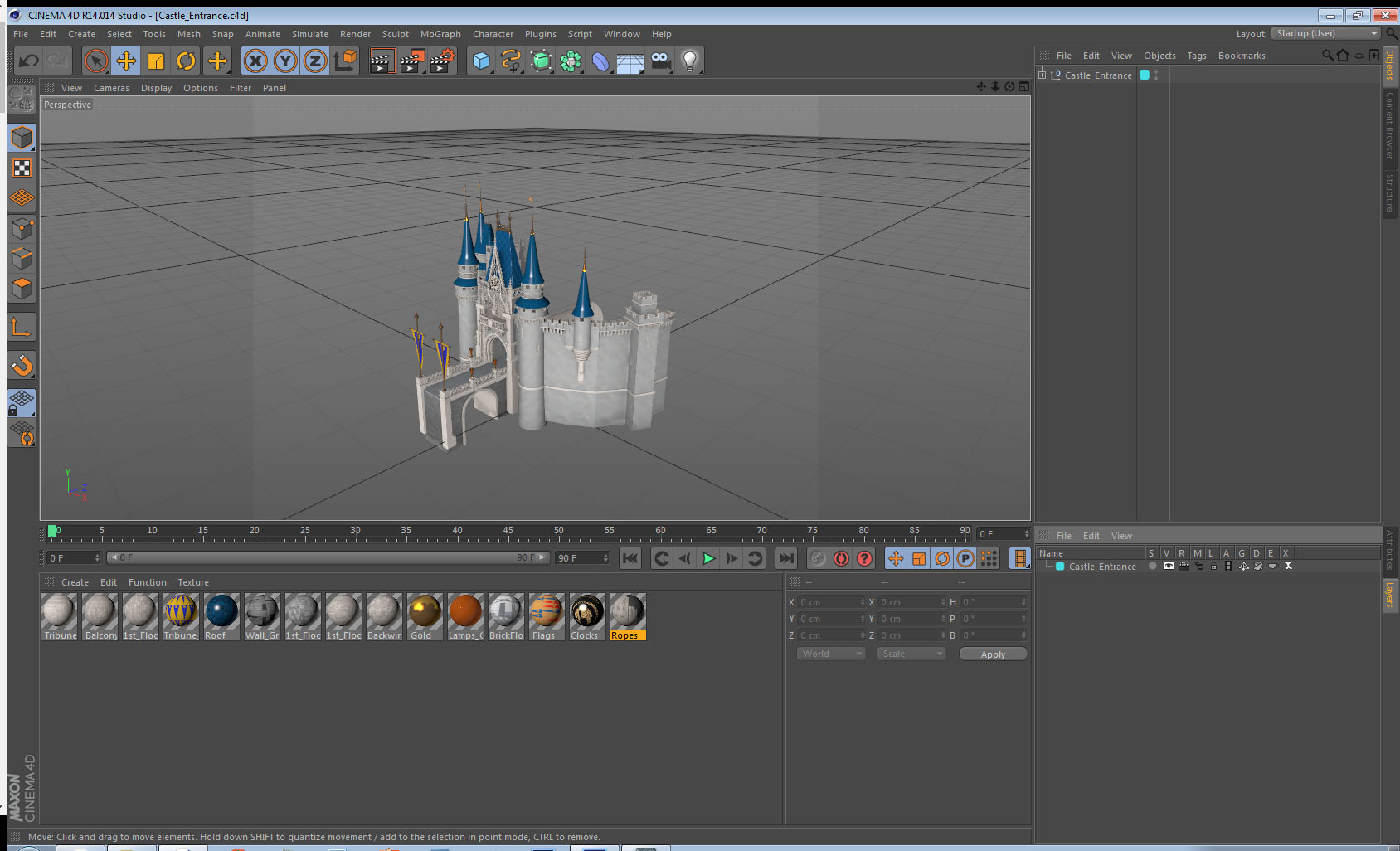
Task: Toggle Castle_Entrance layer solo dot
Action: pyautogui.click(x=1152, y=566)
